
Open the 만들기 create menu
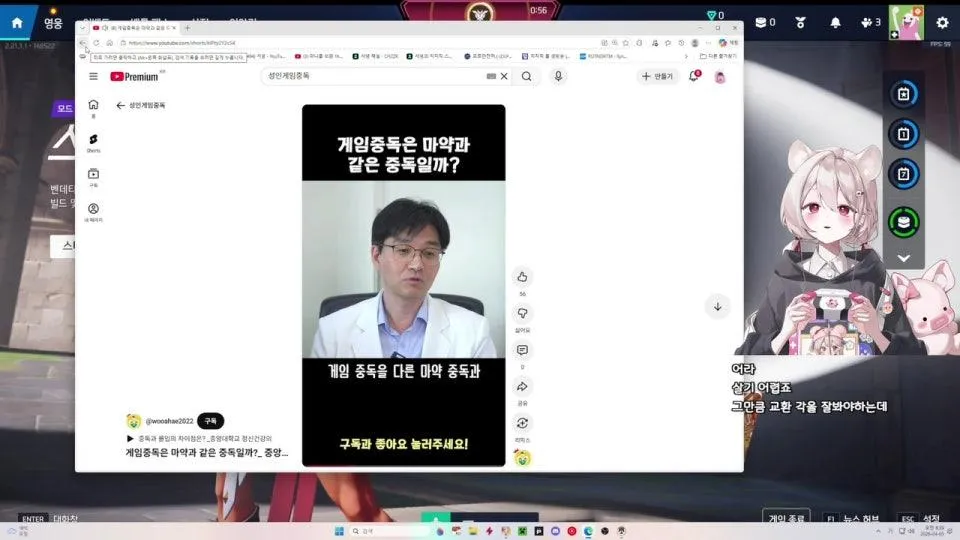coord(657,77)
